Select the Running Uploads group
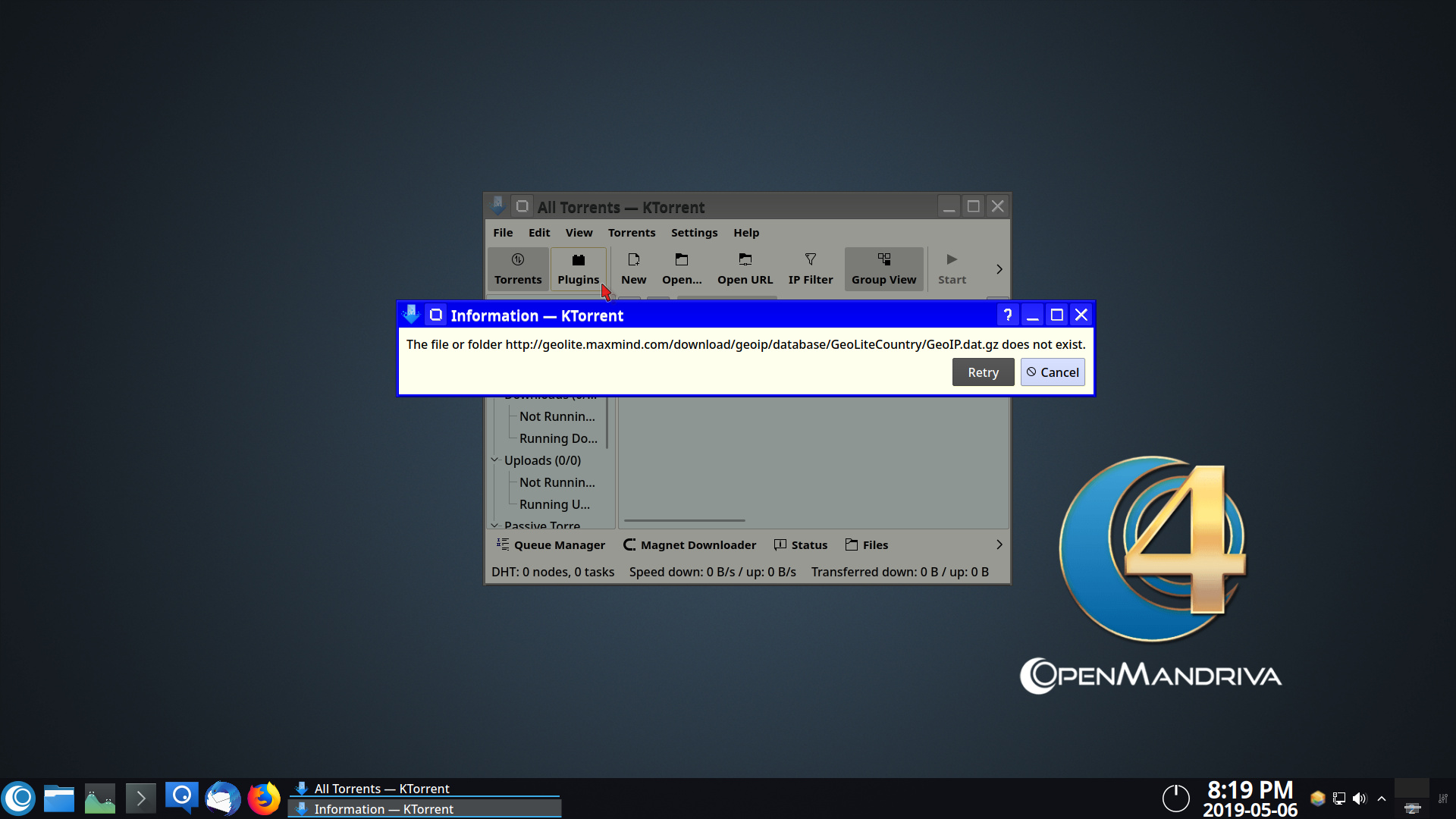This screenshot has height=819, width=1456. coord(554,504)
